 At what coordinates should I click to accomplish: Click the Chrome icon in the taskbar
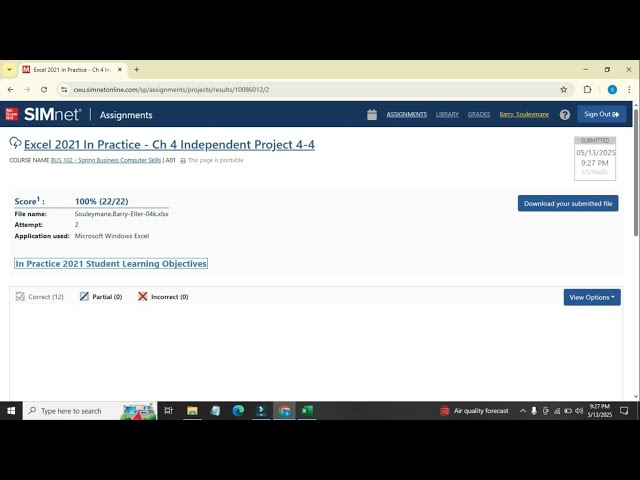[284, 411]
